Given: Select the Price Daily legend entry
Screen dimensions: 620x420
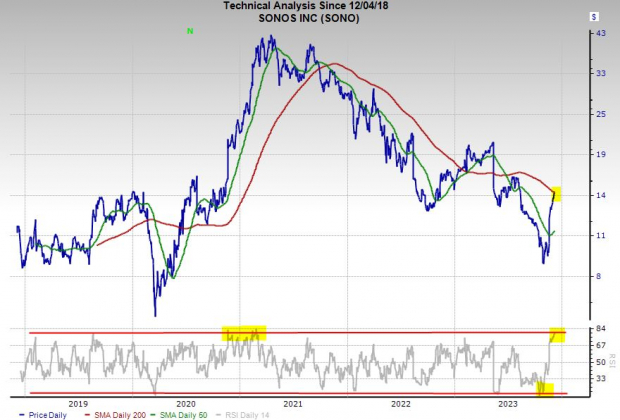Looking at the screenshot, I should coord(43,415).
